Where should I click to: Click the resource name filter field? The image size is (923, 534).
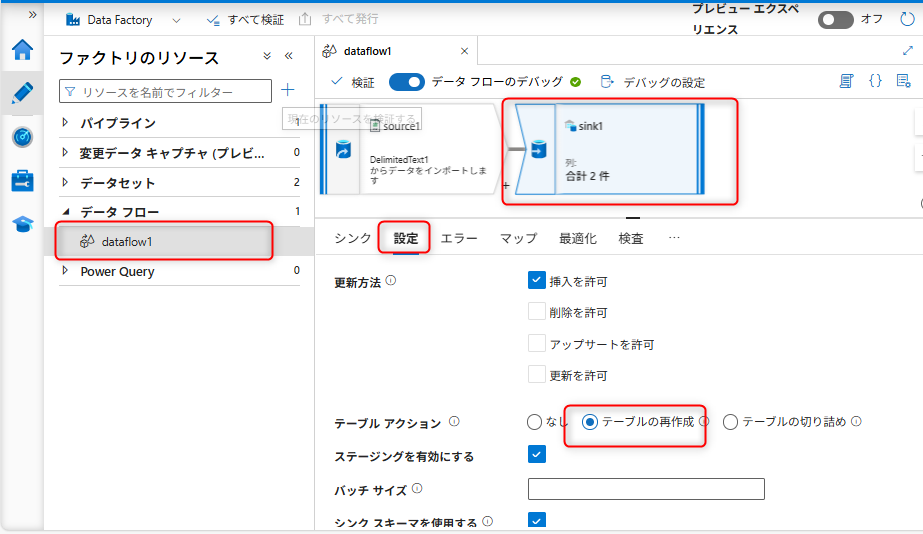165,91
